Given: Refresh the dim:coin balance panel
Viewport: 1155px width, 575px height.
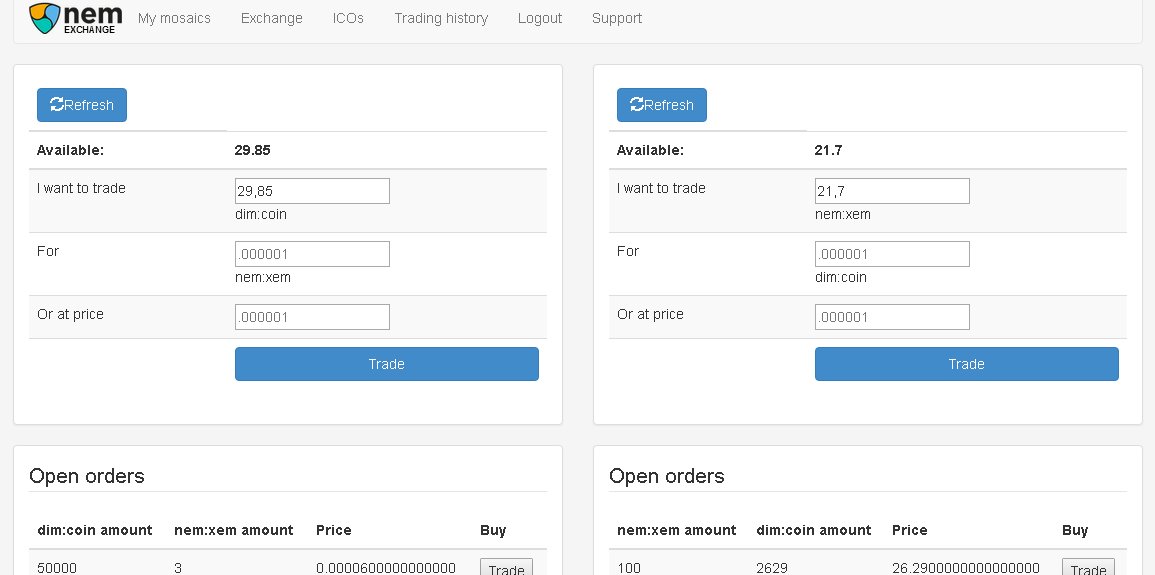Looking at the screenshot, I should pyautogui.click(x=82, y=105).
